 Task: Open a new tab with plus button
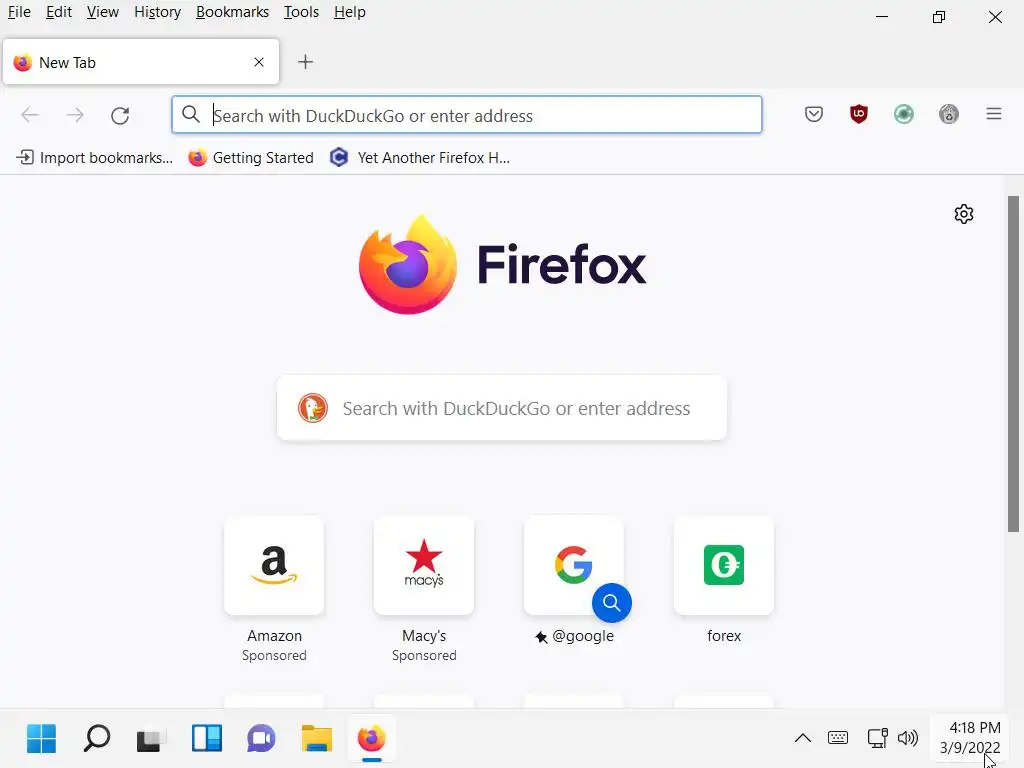click(x=305, y=62)
